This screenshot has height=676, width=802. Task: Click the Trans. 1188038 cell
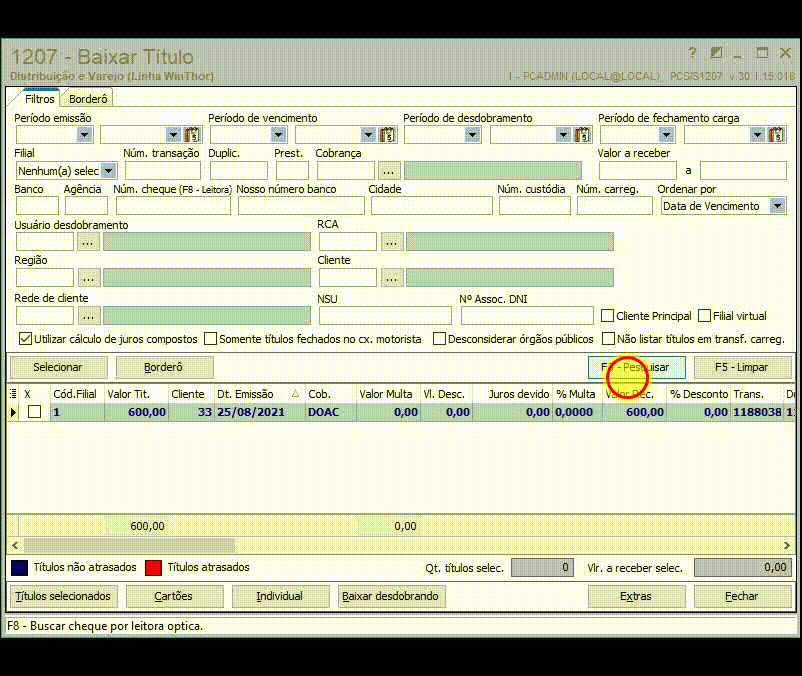(x=757, y=412)
